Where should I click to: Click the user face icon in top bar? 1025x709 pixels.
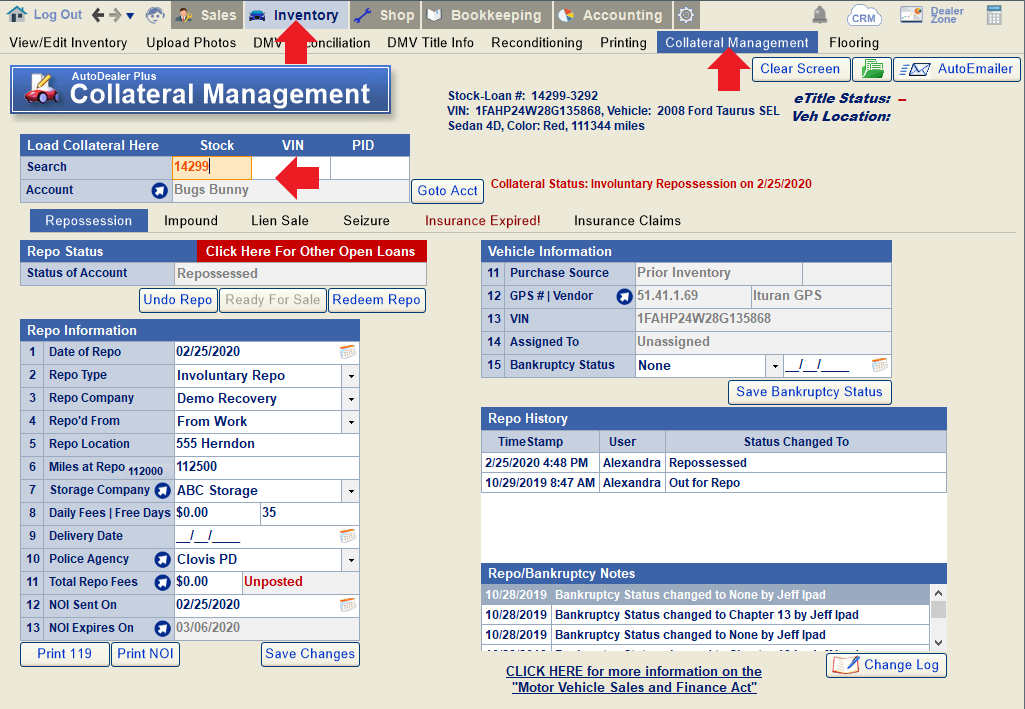click(155, 15)
